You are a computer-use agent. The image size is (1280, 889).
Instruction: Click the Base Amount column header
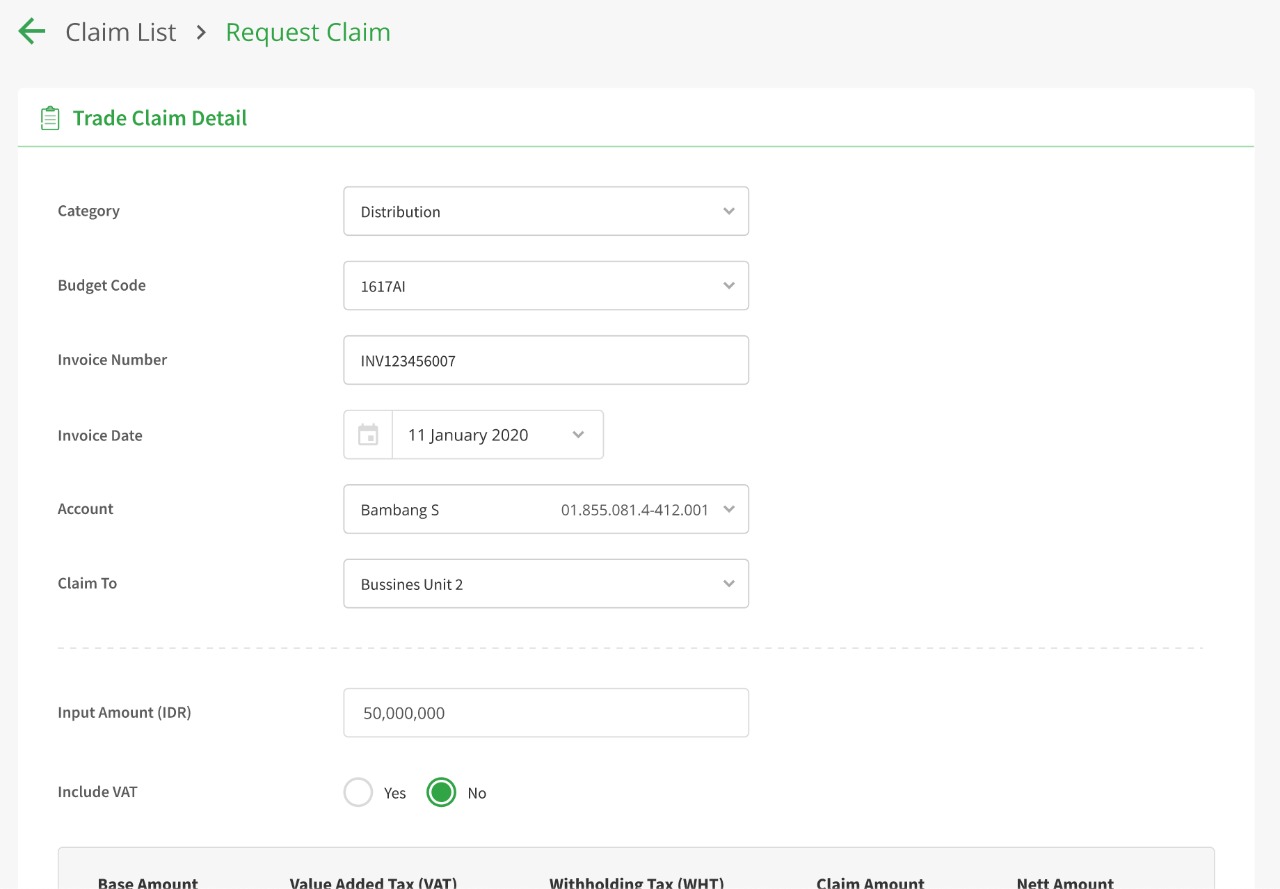148,882
